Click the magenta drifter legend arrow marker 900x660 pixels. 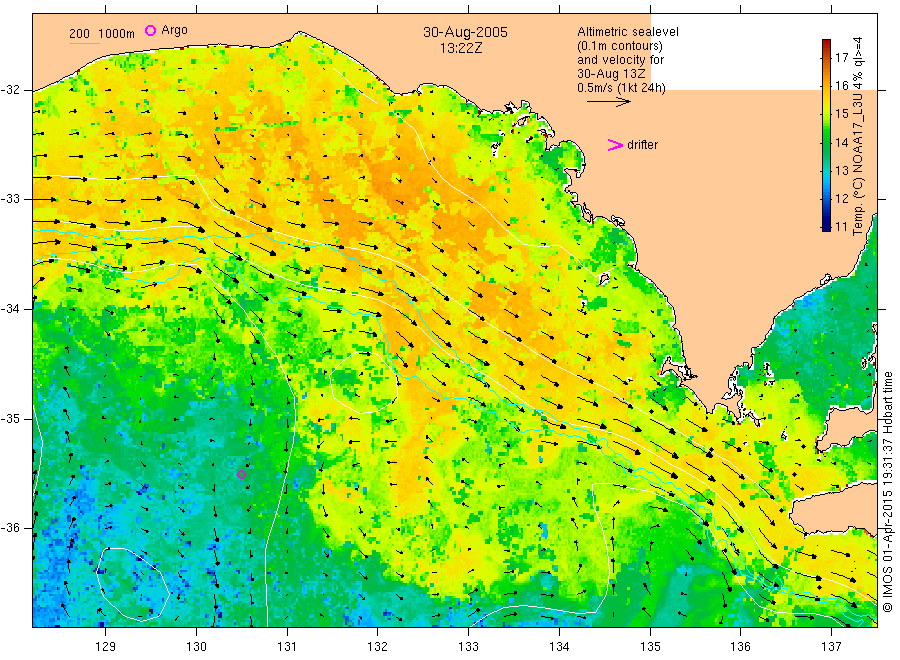615,145
